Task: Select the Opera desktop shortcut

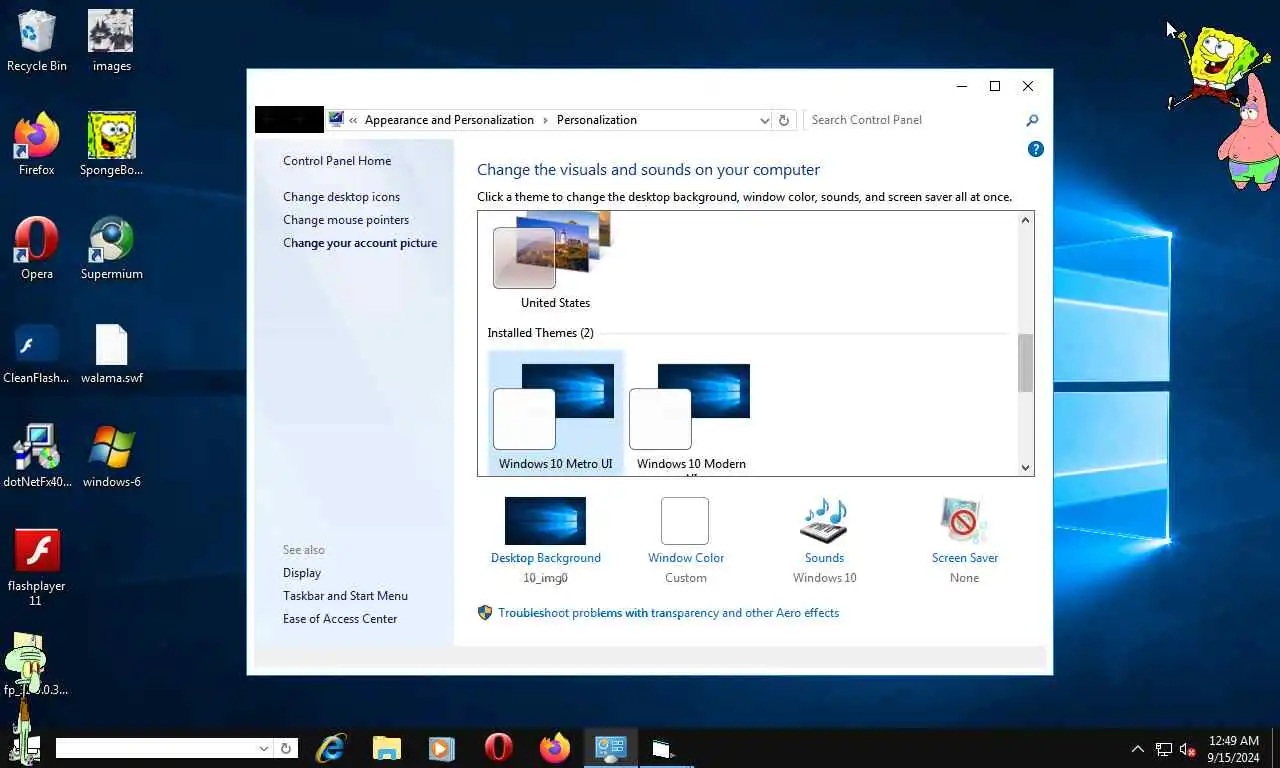Action: click(37, 249)
